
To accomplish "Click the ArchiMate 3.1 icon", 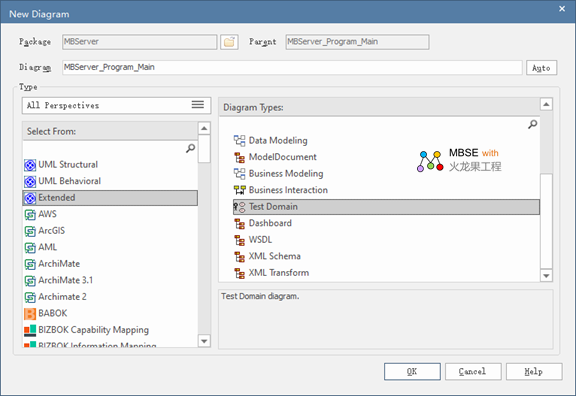I will tap(30, 281).
